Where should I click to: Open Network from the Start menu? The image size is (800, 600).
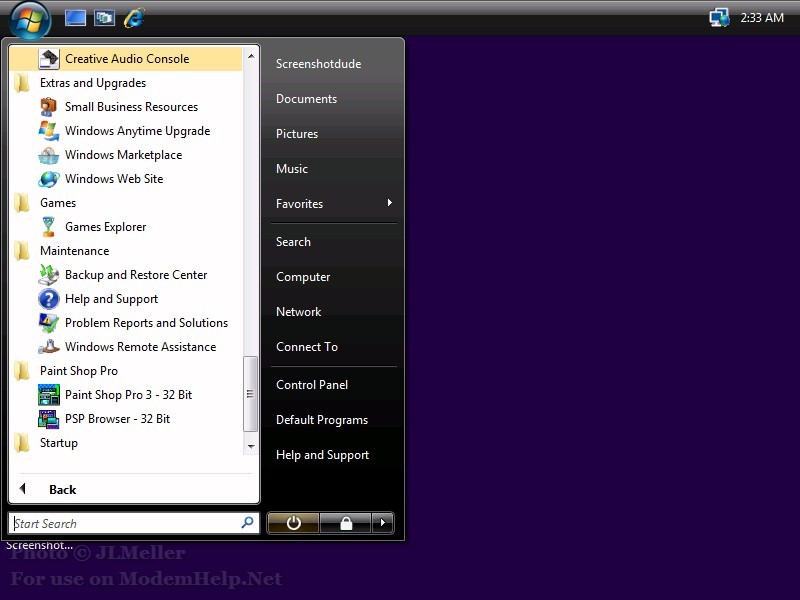click(x=298, y=312)
